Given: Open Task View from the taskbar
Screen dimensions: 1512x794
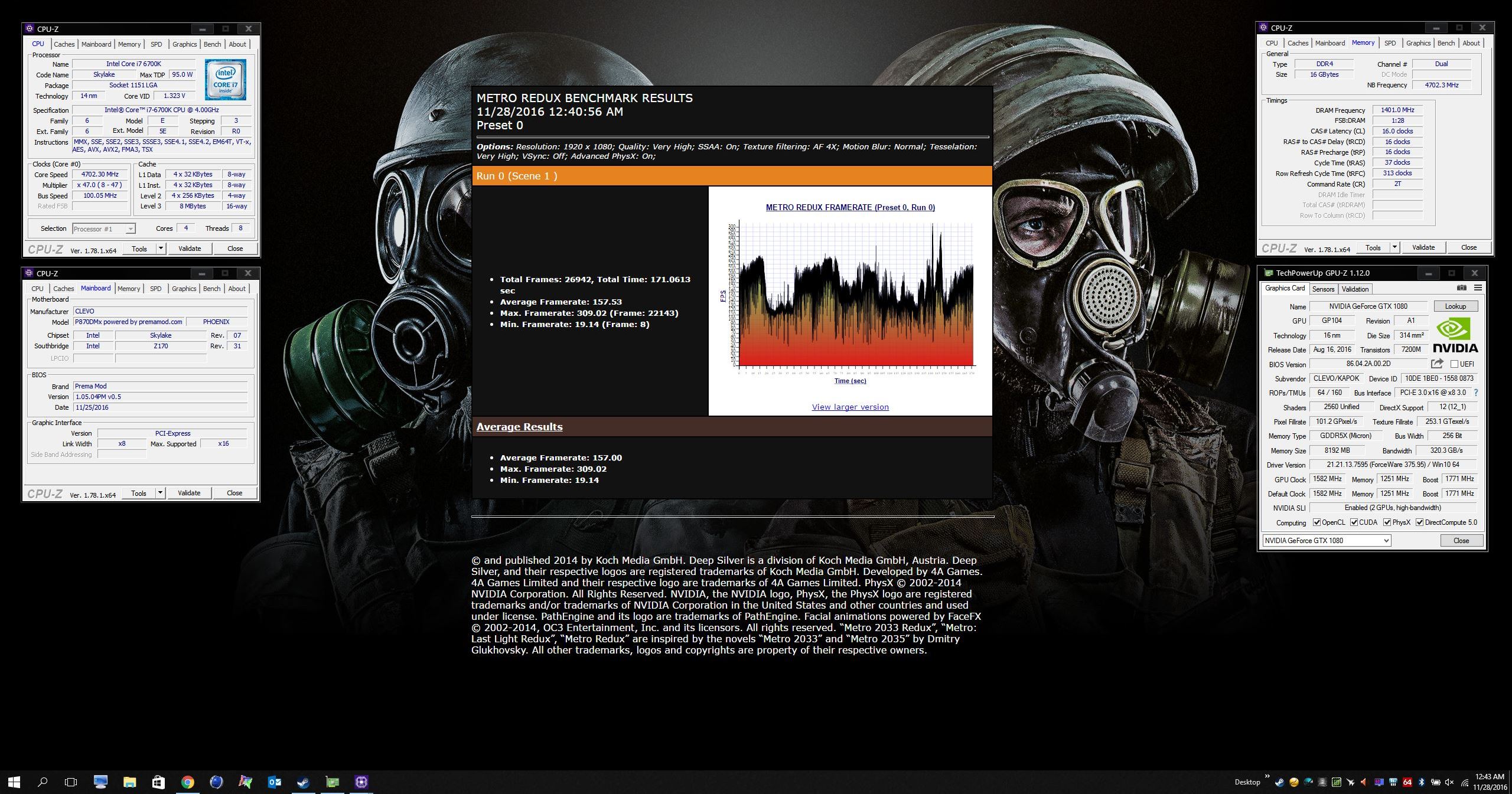Looking at the screenshot, I should tap(71, 782).
